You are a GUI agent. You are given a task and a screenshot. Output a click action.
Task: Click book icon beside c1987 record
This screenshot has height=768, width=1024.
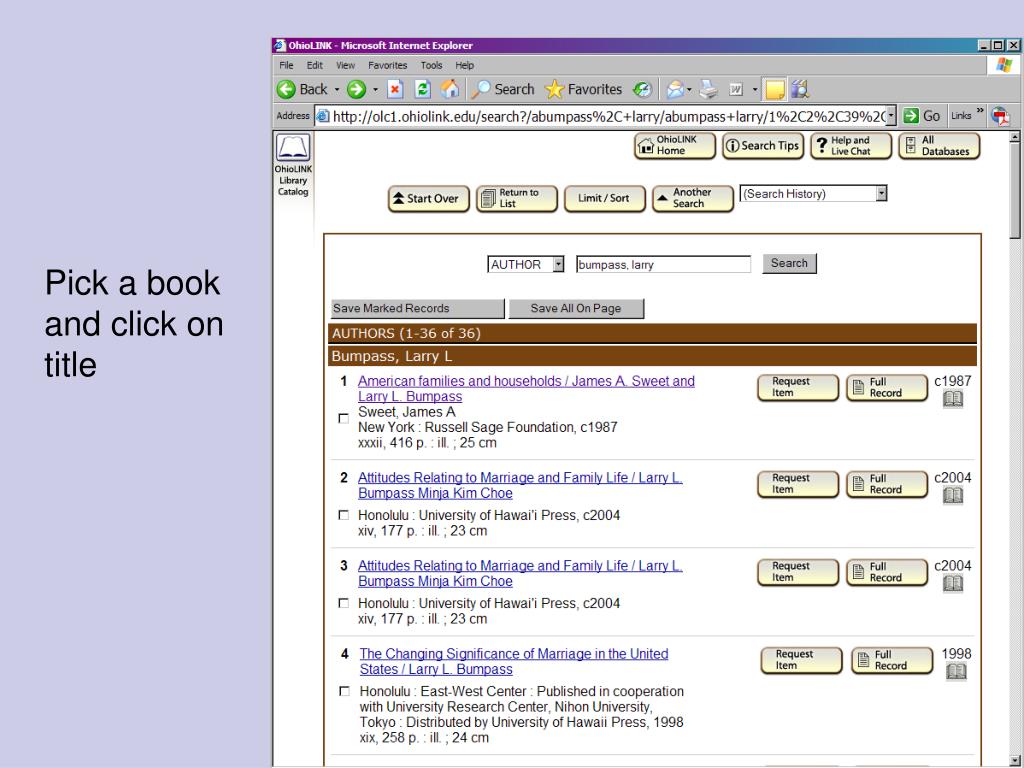pyautogui.click(x=953, y=398)
